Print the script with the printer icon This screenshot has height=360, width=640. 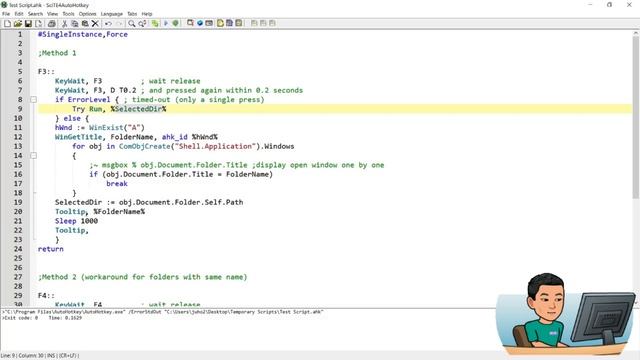point(52,23)
